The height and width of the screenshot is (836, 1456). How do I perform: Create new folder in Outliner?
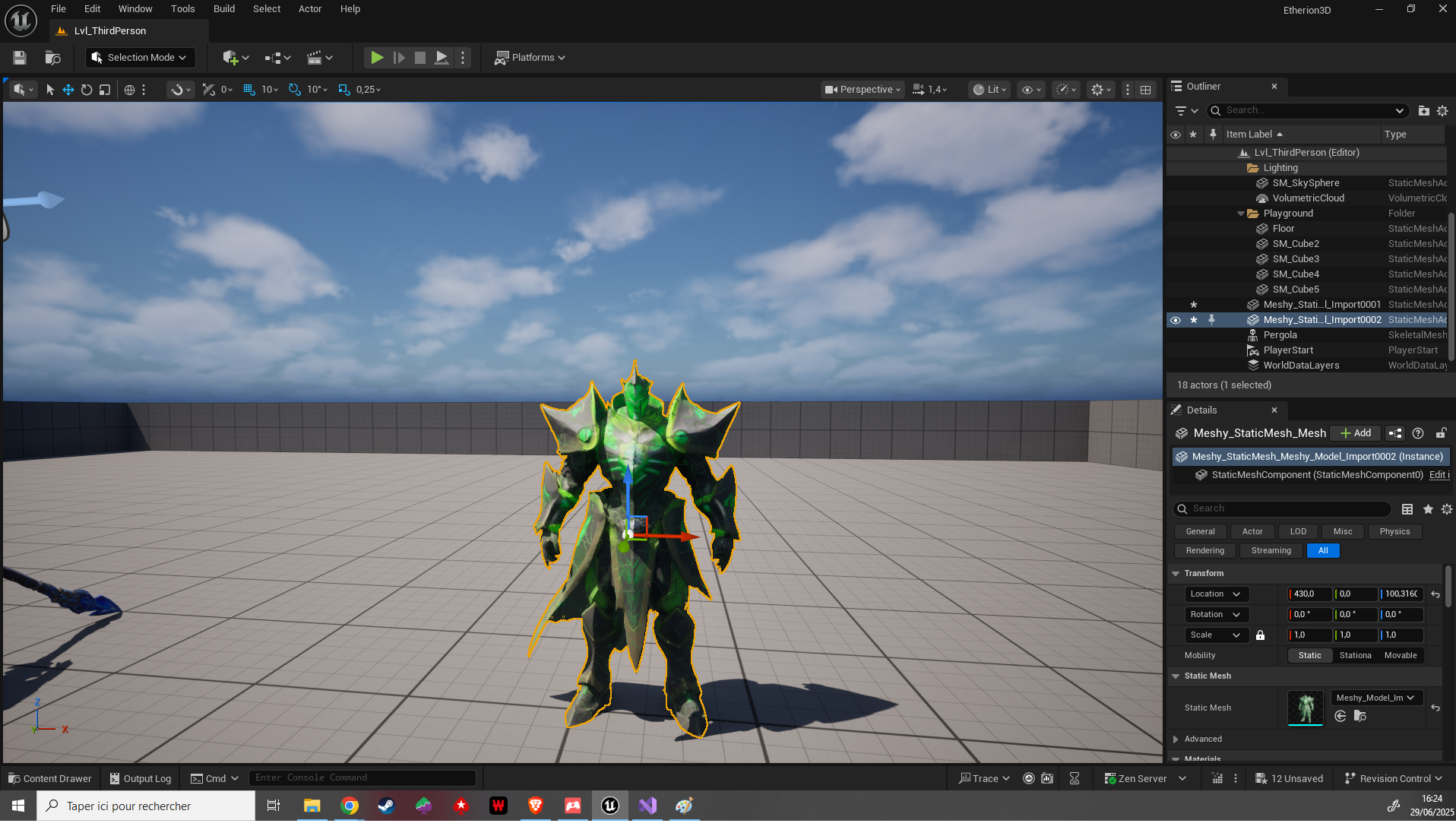[x=1423, y=111]
